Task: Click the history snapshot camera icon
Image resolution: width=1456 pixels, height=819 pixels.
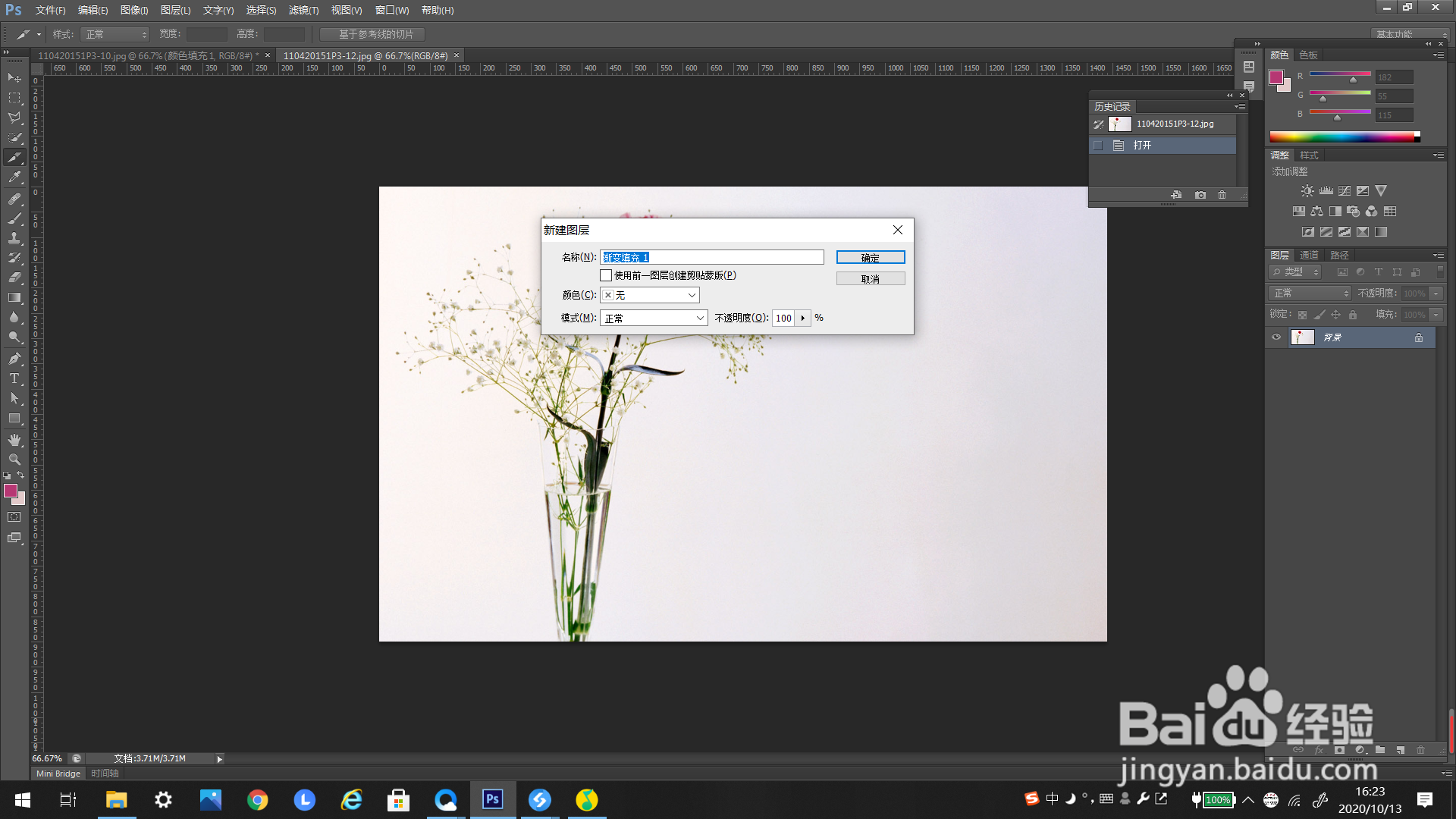Action: 1200,195
